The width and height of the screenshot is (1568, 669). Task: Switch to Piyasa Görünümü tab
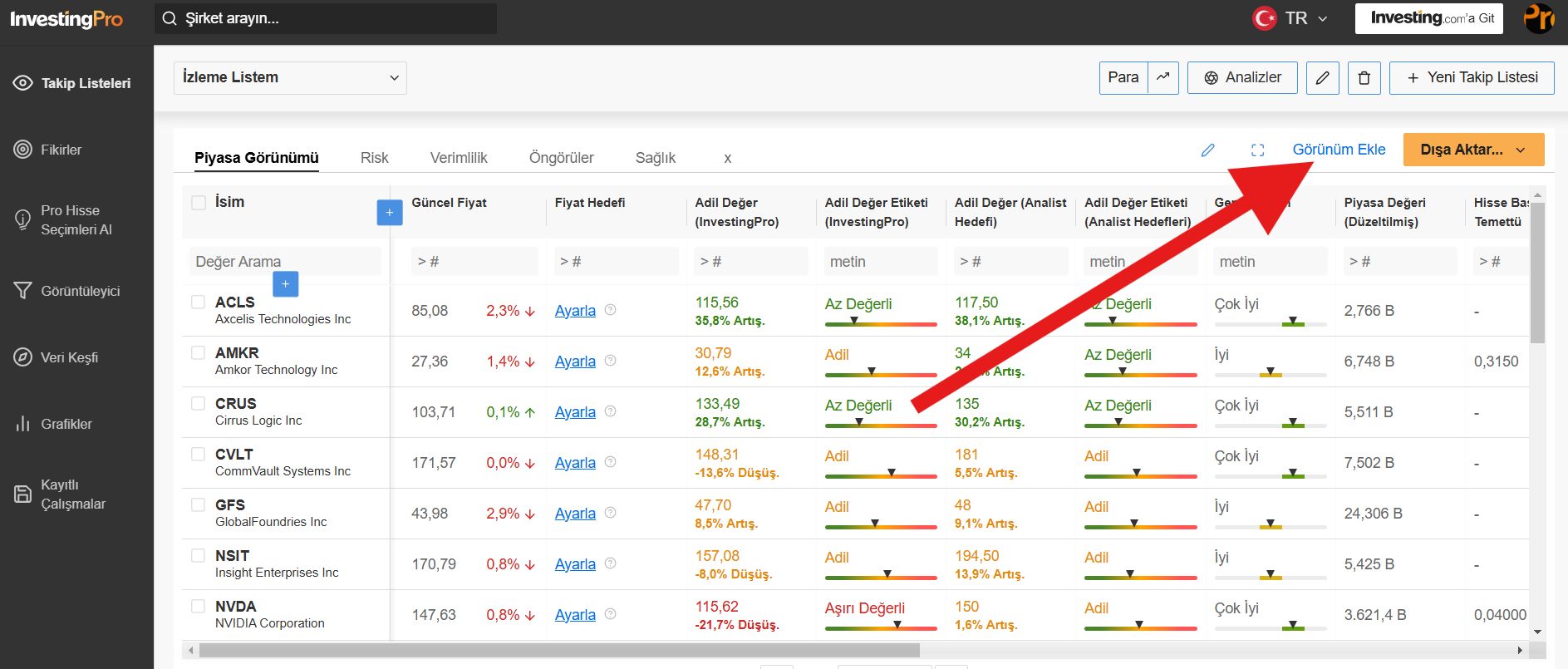pyautogui.click(x=257, y=158)
